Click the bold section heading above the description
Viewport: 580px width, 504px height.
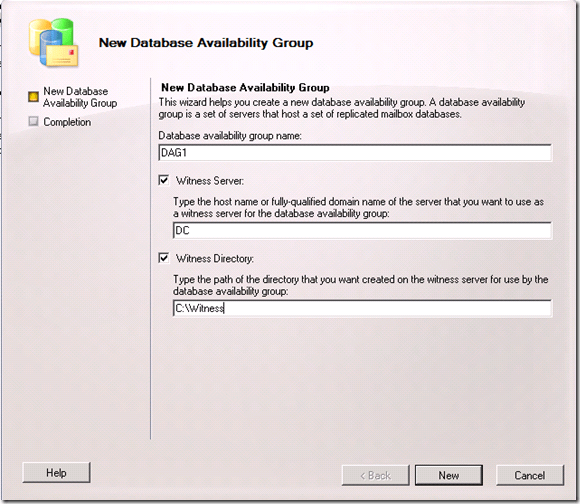tap(245, 88)
